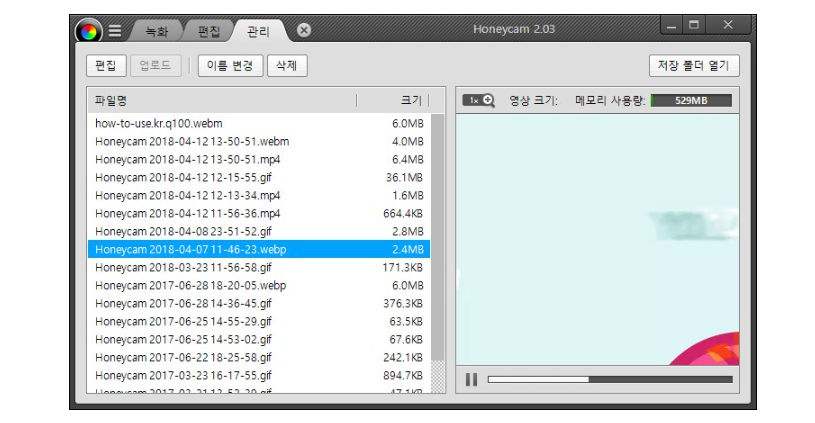Click the 이름 변경 rename button
Screen dimensions: 815x423
point(230,66)
